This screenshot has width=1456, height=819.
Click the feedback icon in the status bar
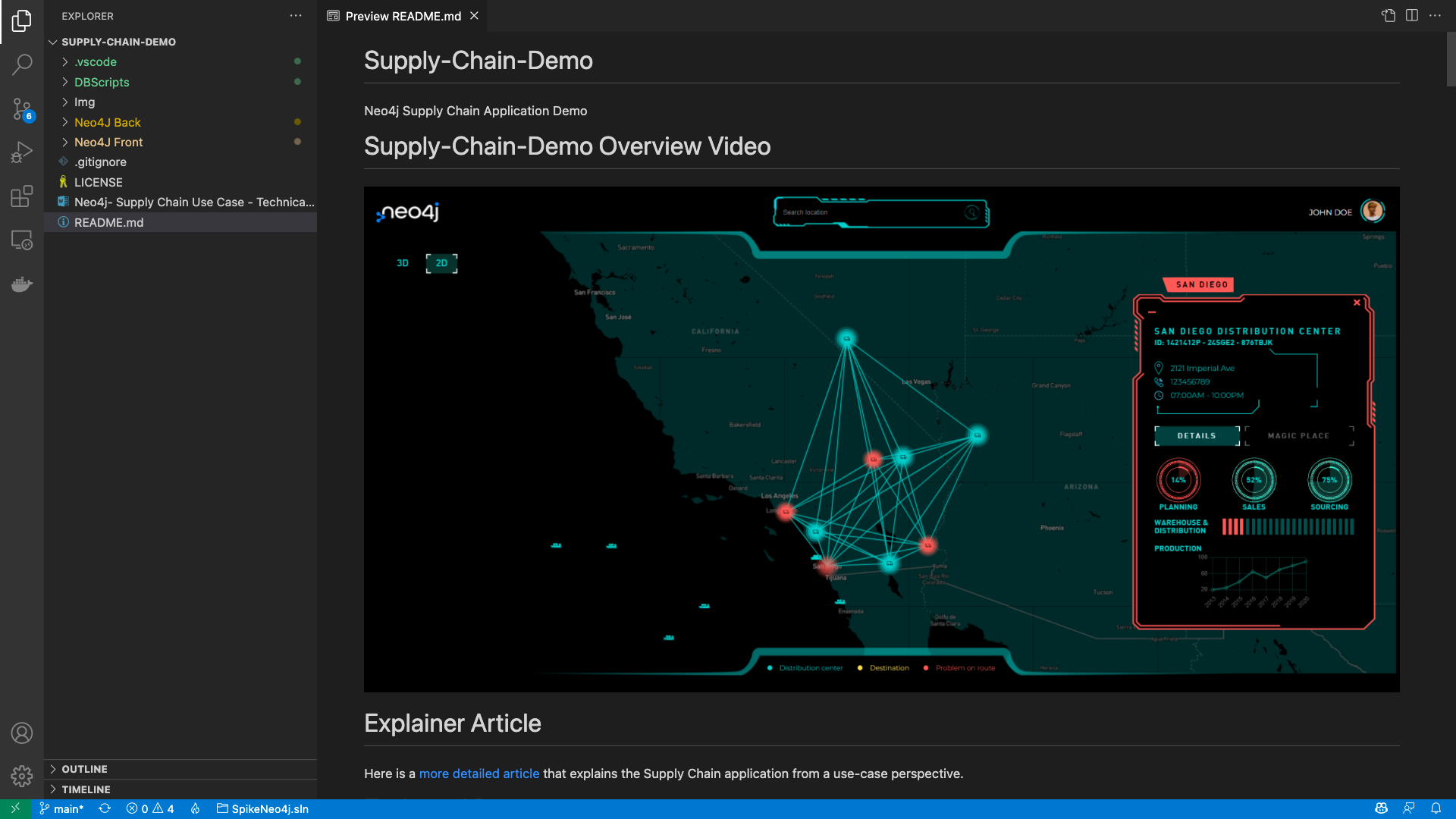click(1408, 808)
